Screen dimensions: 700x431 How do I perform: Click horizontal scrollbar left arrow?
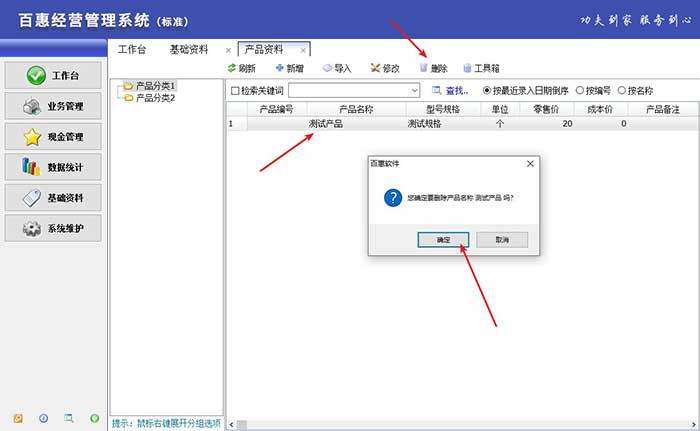[231, 425]
